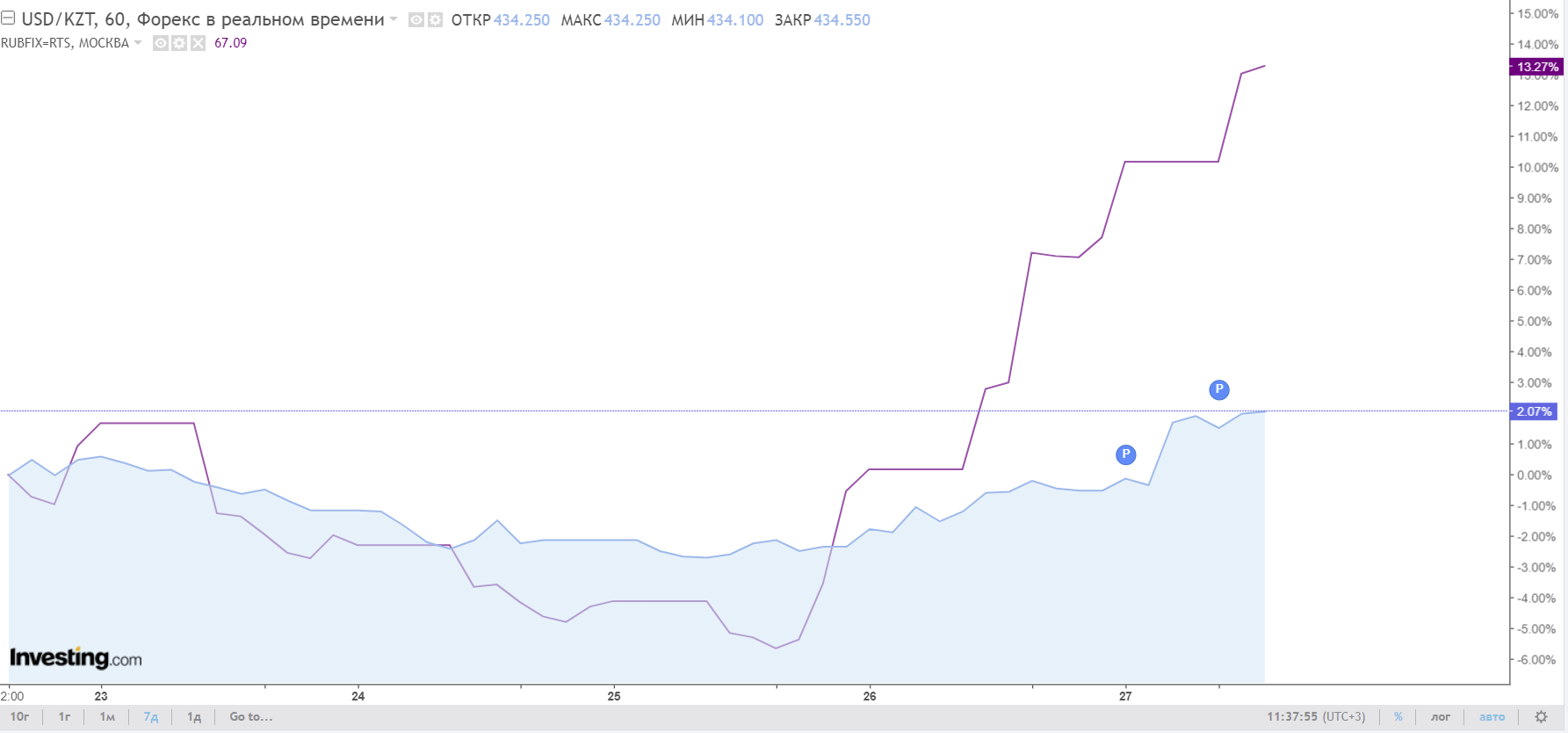Click the ОТКР value 434.250

522,20
